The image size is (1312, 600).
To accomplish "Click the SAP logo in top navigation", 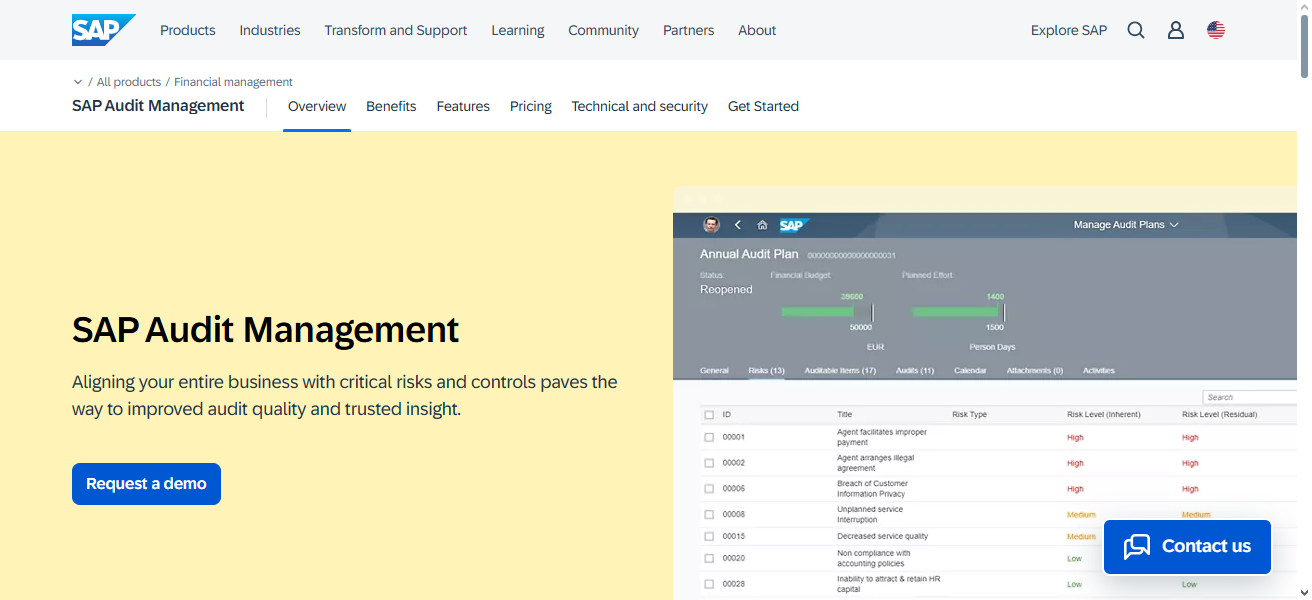I will (101, 29).
